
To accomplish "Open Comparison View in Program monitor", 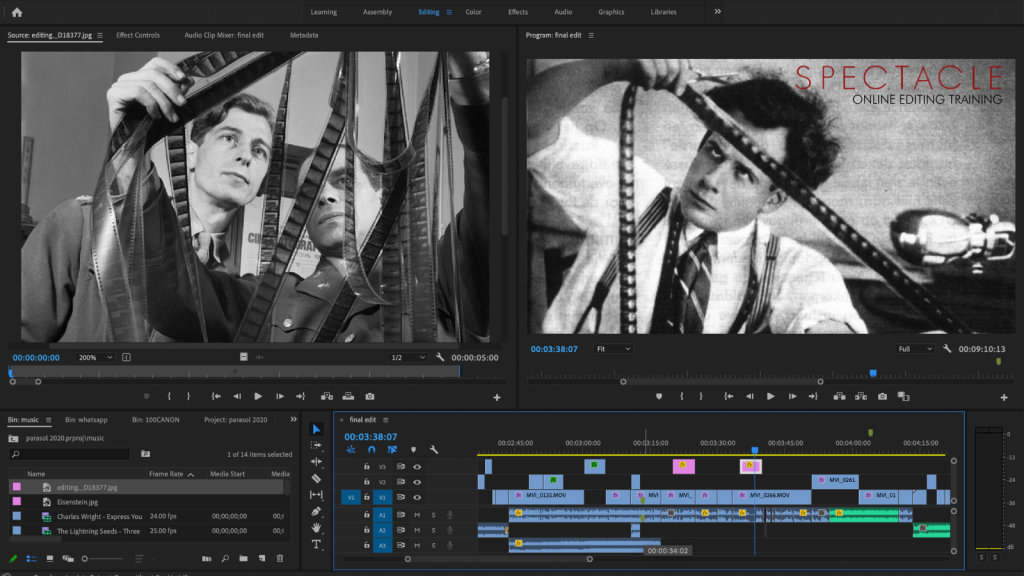I will coord(904,396).
